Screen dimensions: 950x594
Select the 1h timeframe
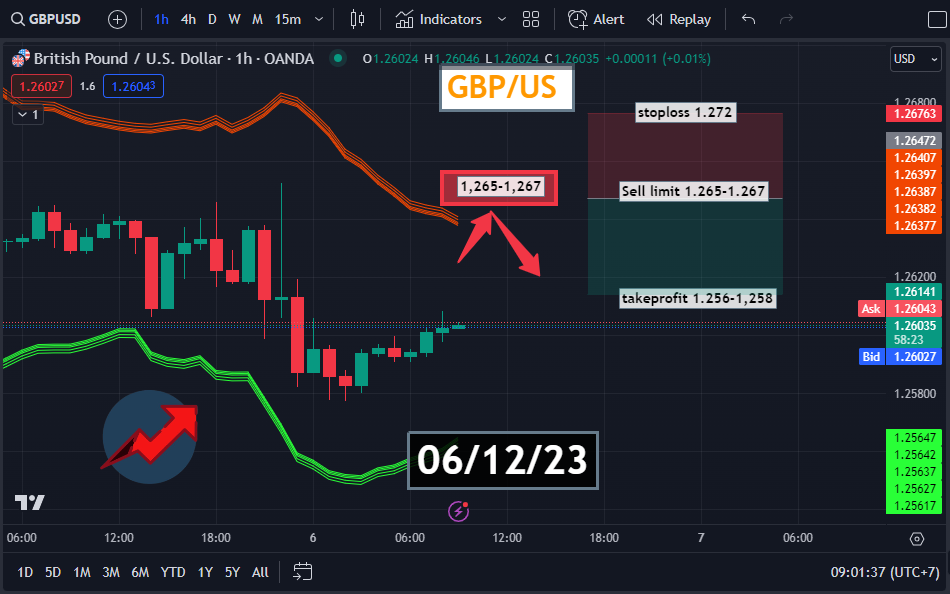pyautogui.click(x=161, y=19)
